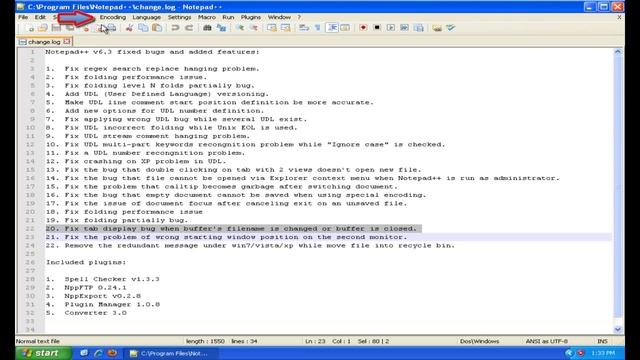The height and width of the screenshot is (360, 640).
Task: Click the INS mode indicator in status bar
Action: tap(602, 341)
